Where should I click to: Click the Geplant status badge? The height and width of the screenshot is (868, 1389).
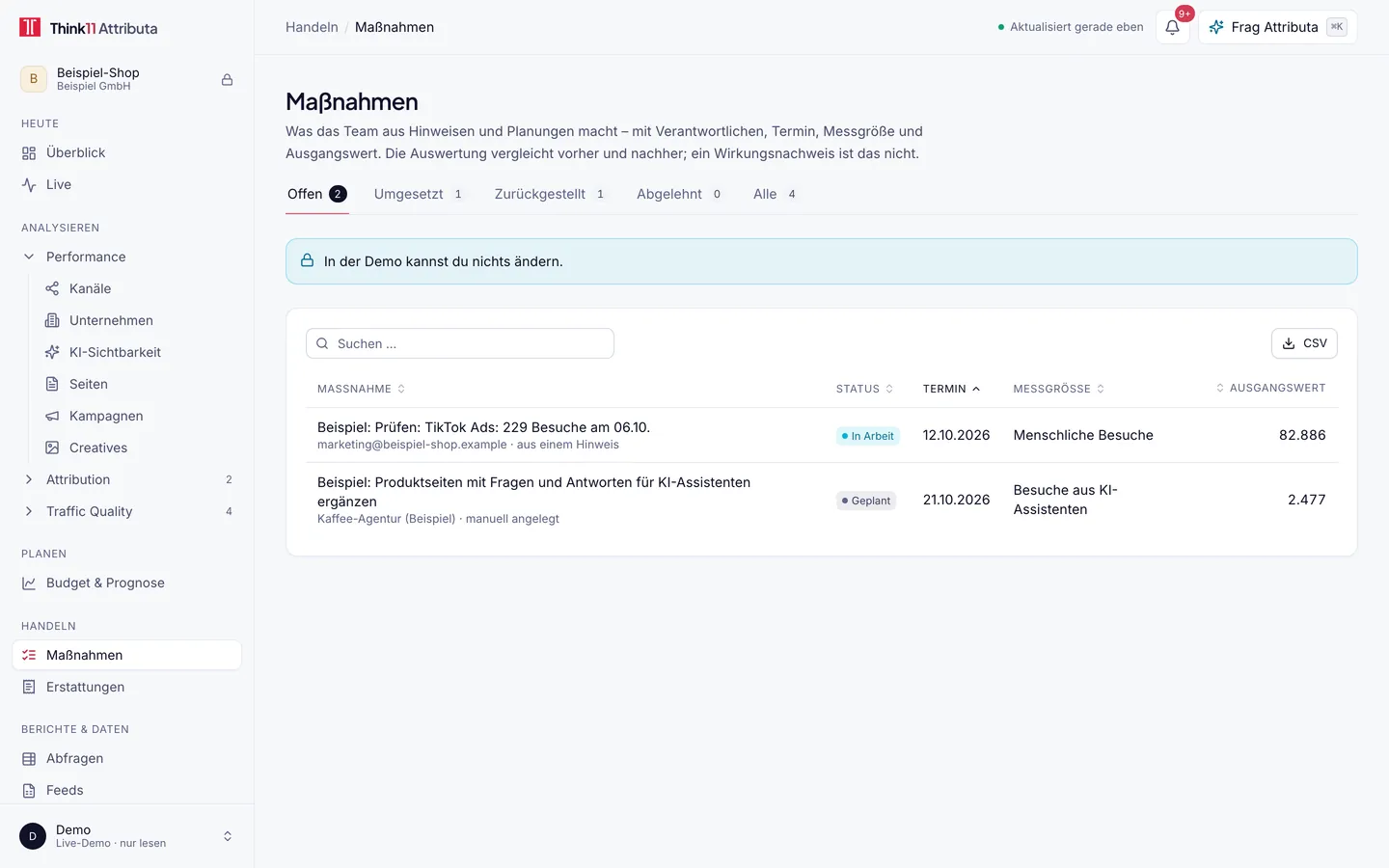(x=866, y=501)
